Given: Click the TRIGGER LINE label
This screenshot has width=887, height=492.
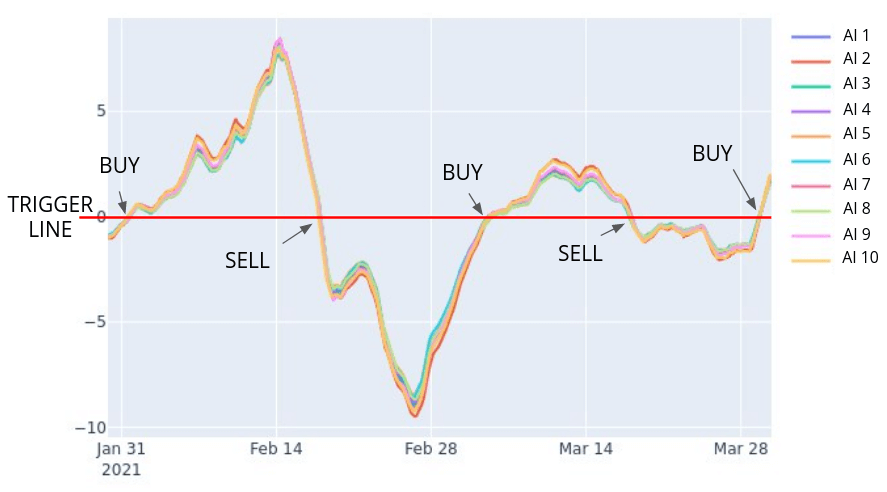Looking at the screenshot, I should tap(50, 217).
